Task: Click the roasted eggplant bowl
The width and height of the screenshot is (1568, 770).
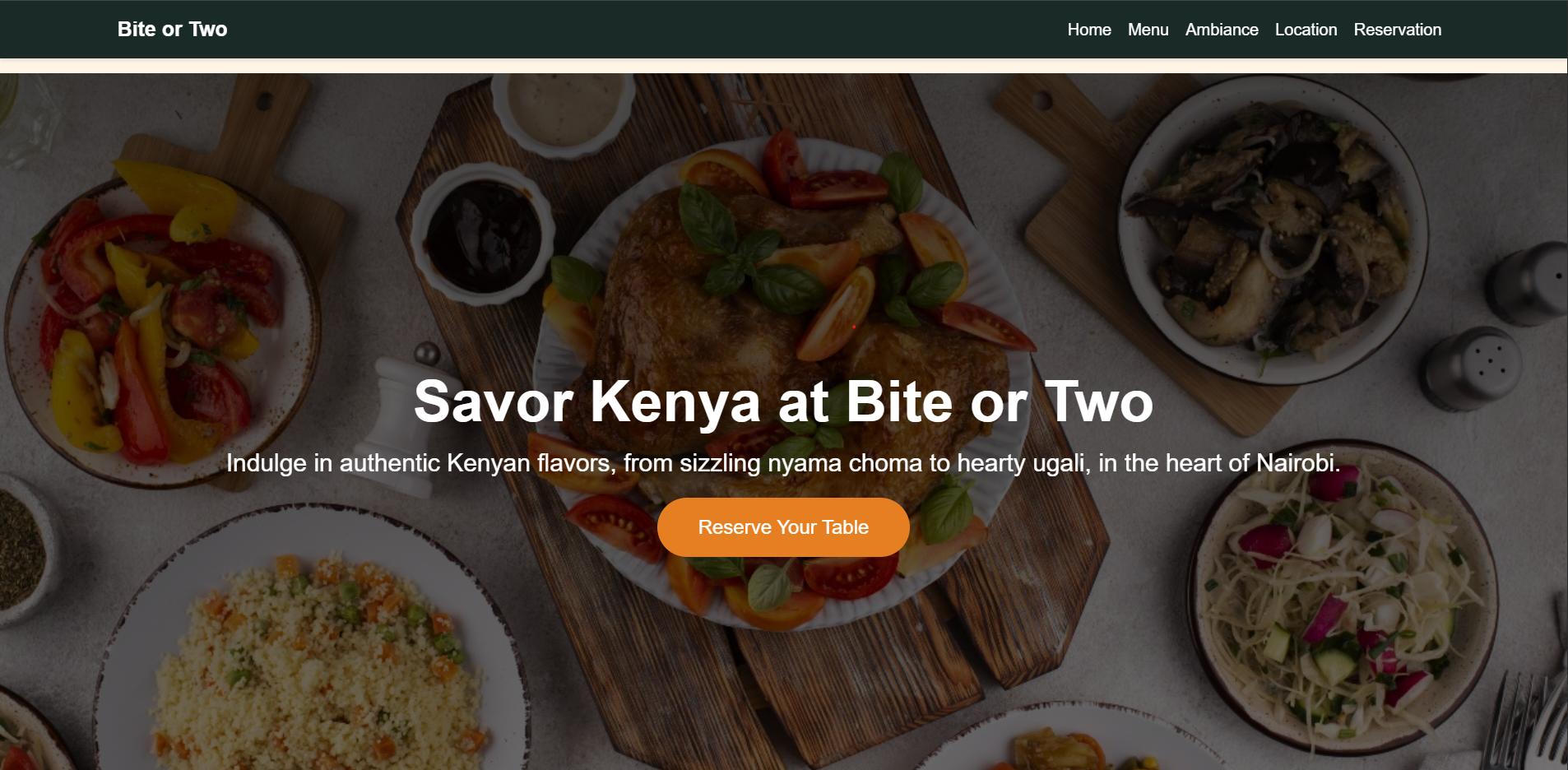Action: pyautogui.click(x=1271, y=230)
